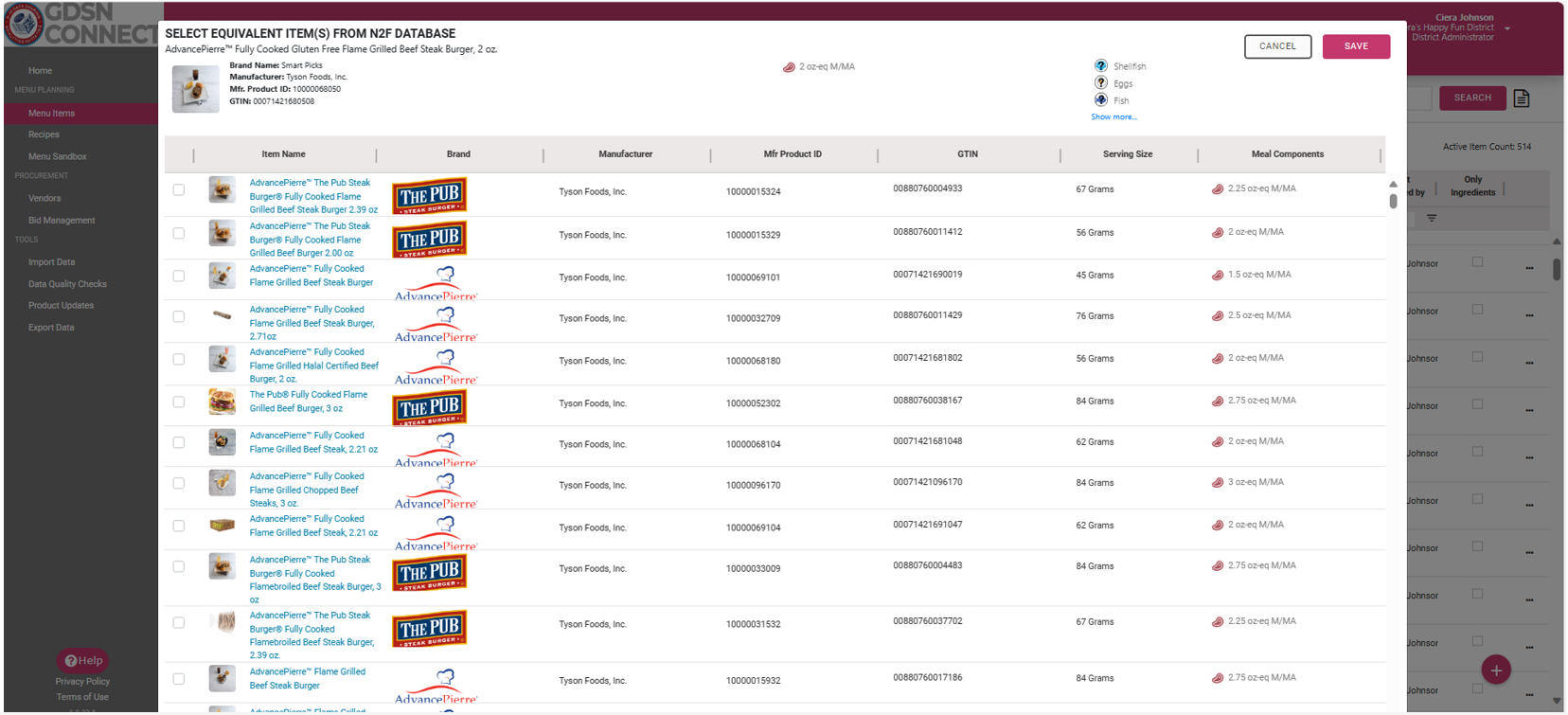
Task: Select checkbox for product ID 10000068104
Action: [x=179, y=443]
